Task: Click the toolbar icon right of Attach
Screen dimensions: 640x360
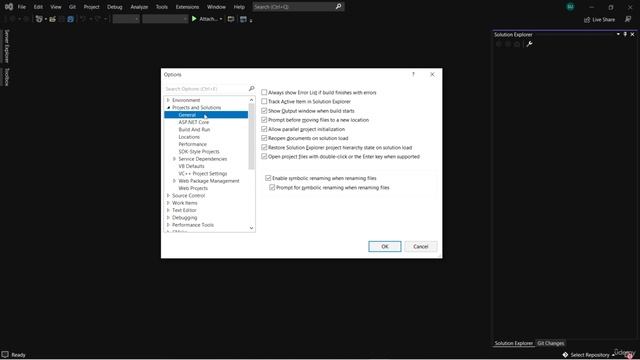Action: coord(231,19)
